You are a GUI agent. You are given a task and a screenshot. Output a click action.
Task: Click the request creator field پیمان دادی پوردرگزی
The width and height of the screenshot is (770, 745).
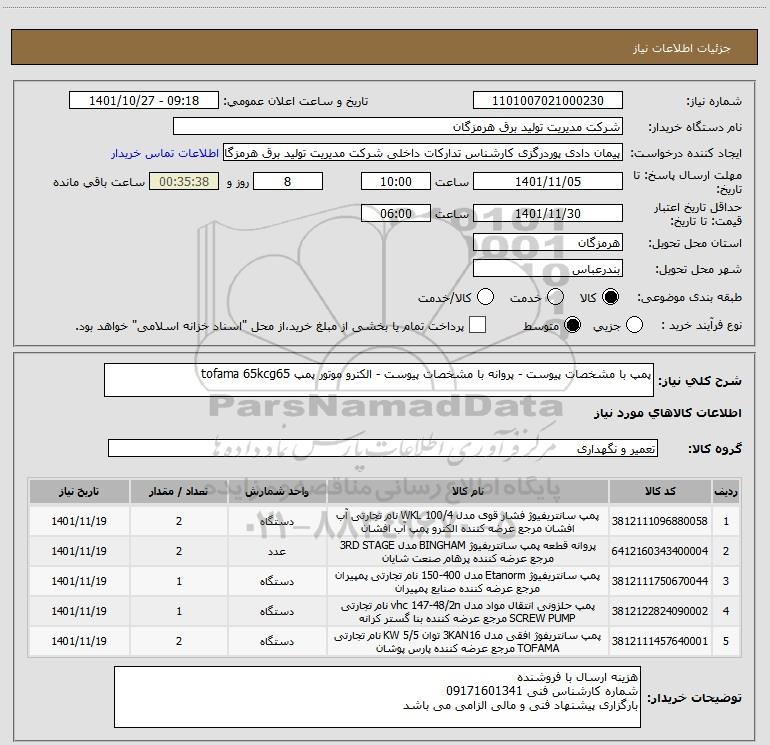[423, 153]
